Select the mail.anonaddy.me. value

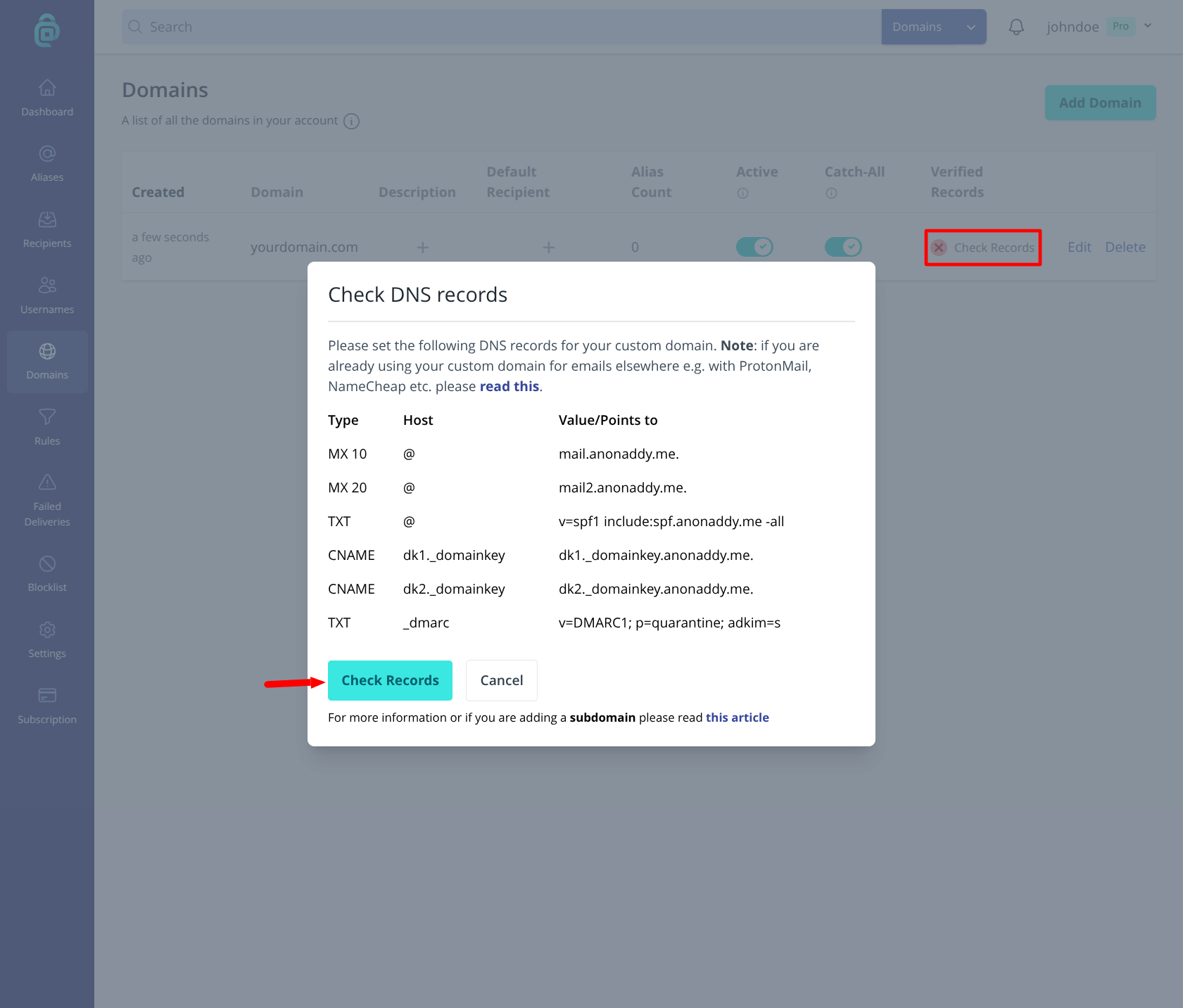[619, 454]
